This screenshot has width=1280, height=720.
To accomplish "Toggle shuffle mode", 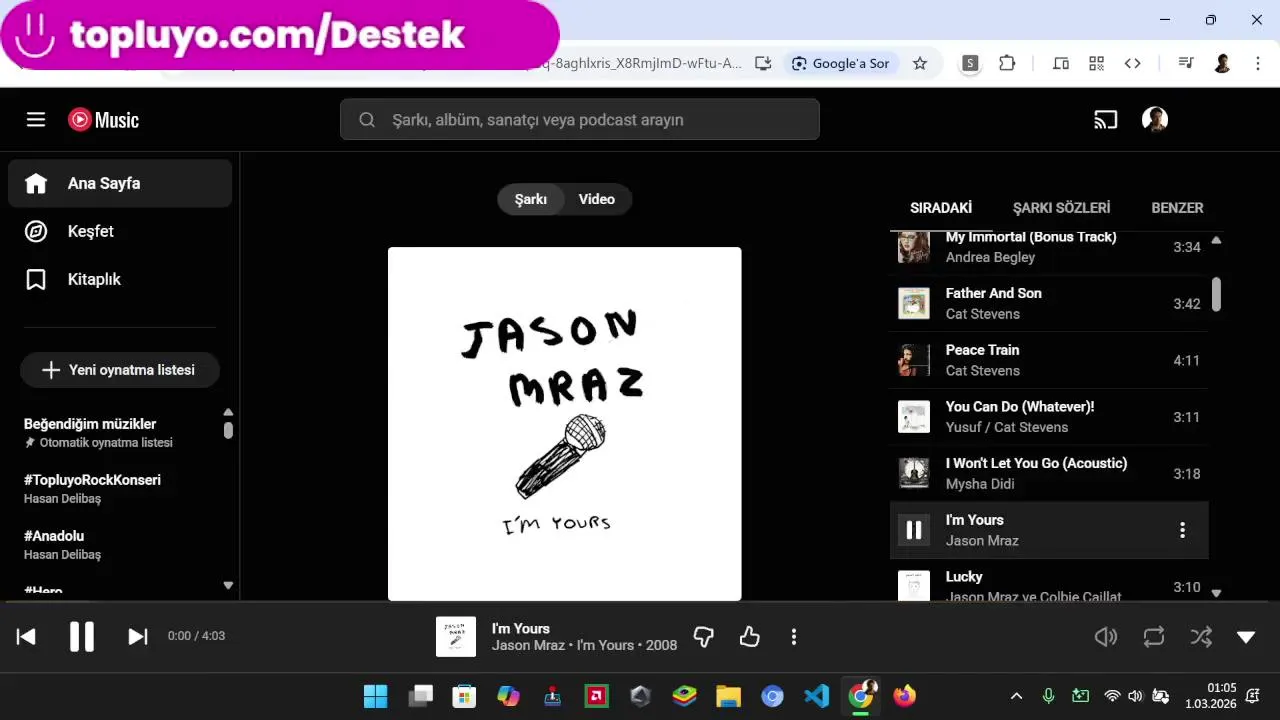I will [1201, 637].
